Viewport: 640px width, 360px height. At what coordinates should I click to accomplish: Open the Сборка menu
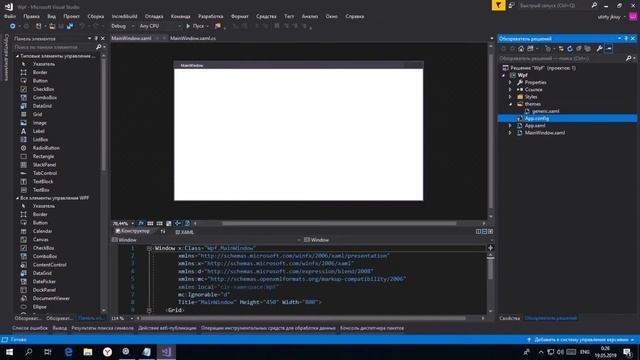pos(96,16)
